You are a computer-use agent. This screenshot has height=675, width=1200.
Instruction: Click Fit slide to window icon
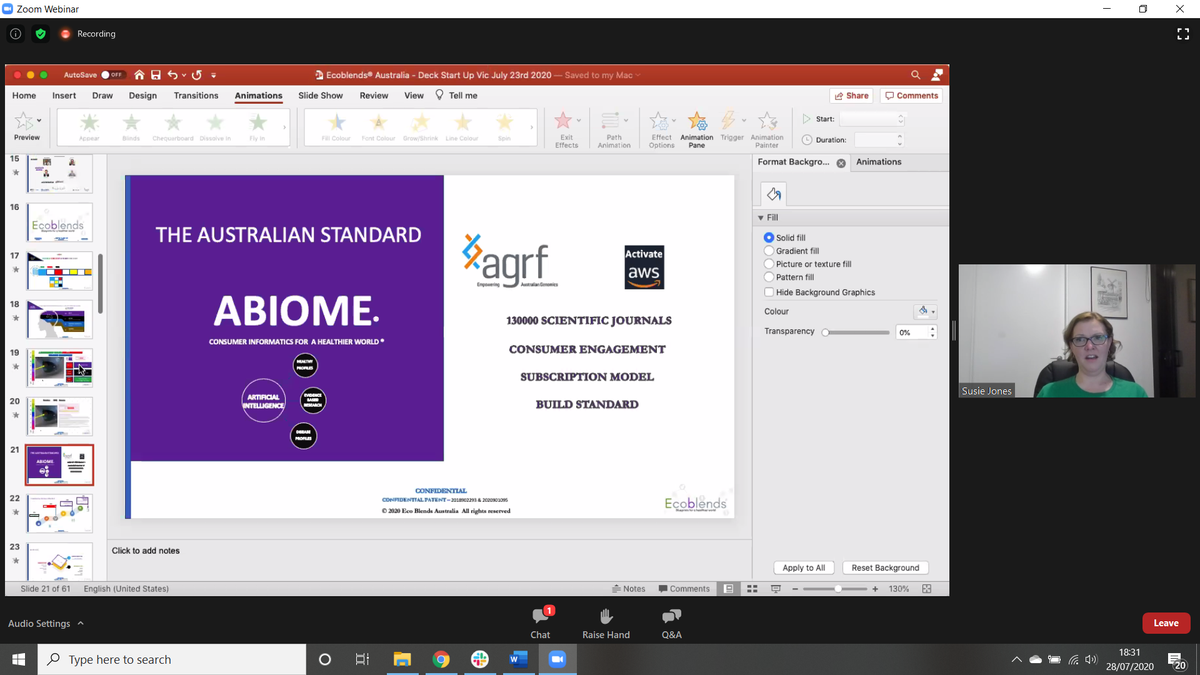926,589
